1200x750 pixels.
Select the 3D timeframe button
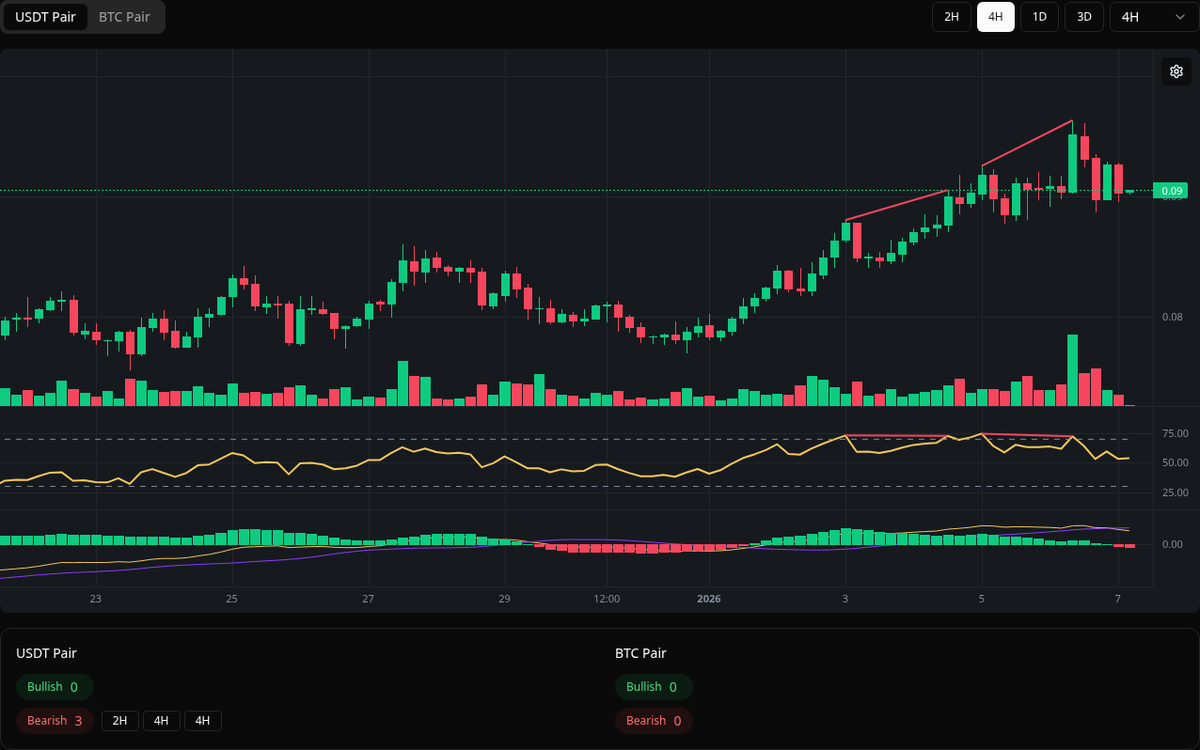click(1083, 17)
